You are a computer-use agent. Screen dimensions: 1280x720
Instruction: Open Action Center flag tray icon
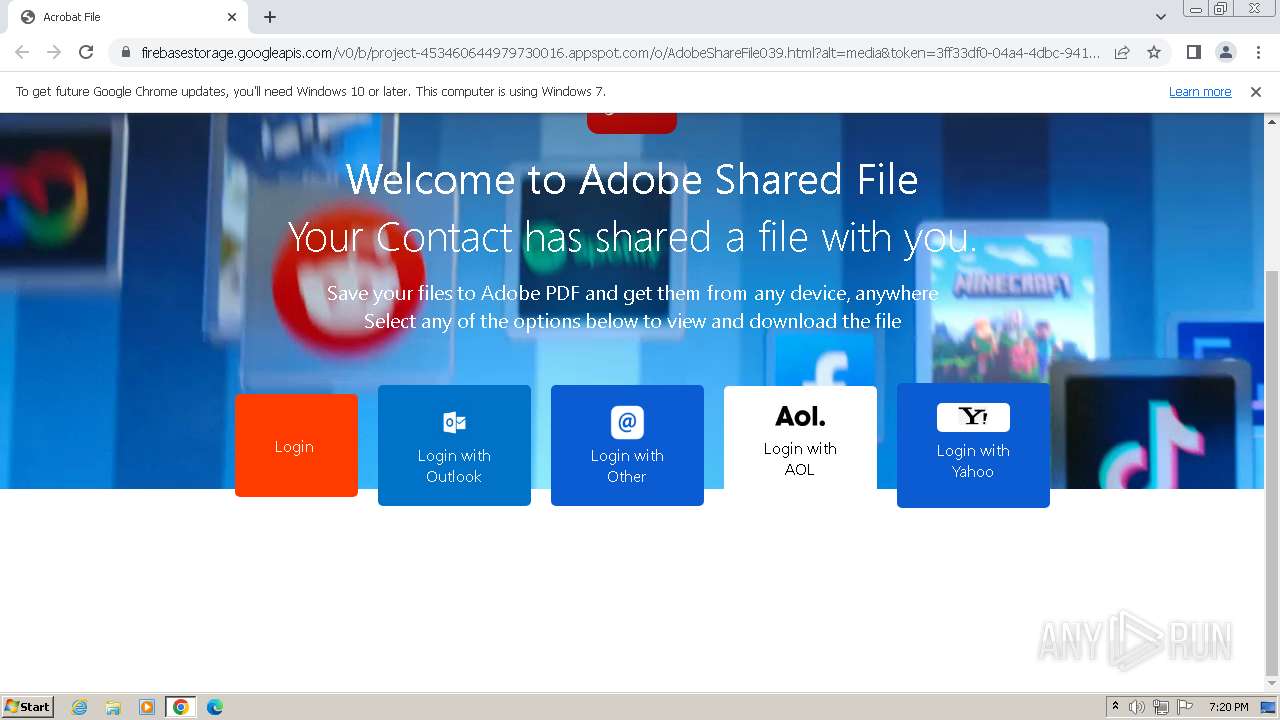[1185, 707]
